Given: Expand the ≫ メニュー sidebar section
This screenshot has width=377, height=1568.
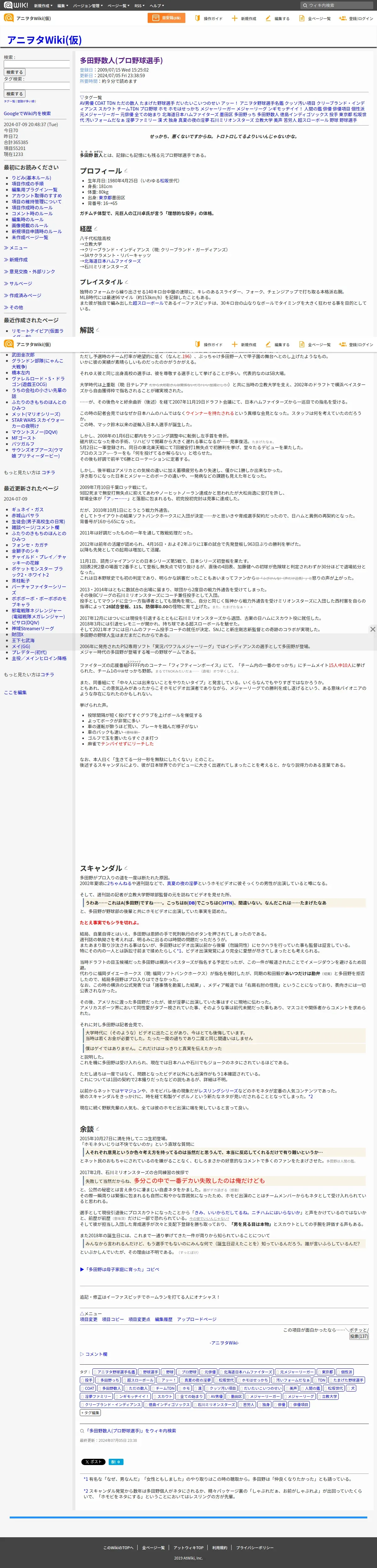Looking at the screenshot, I should tap(16, 248).
